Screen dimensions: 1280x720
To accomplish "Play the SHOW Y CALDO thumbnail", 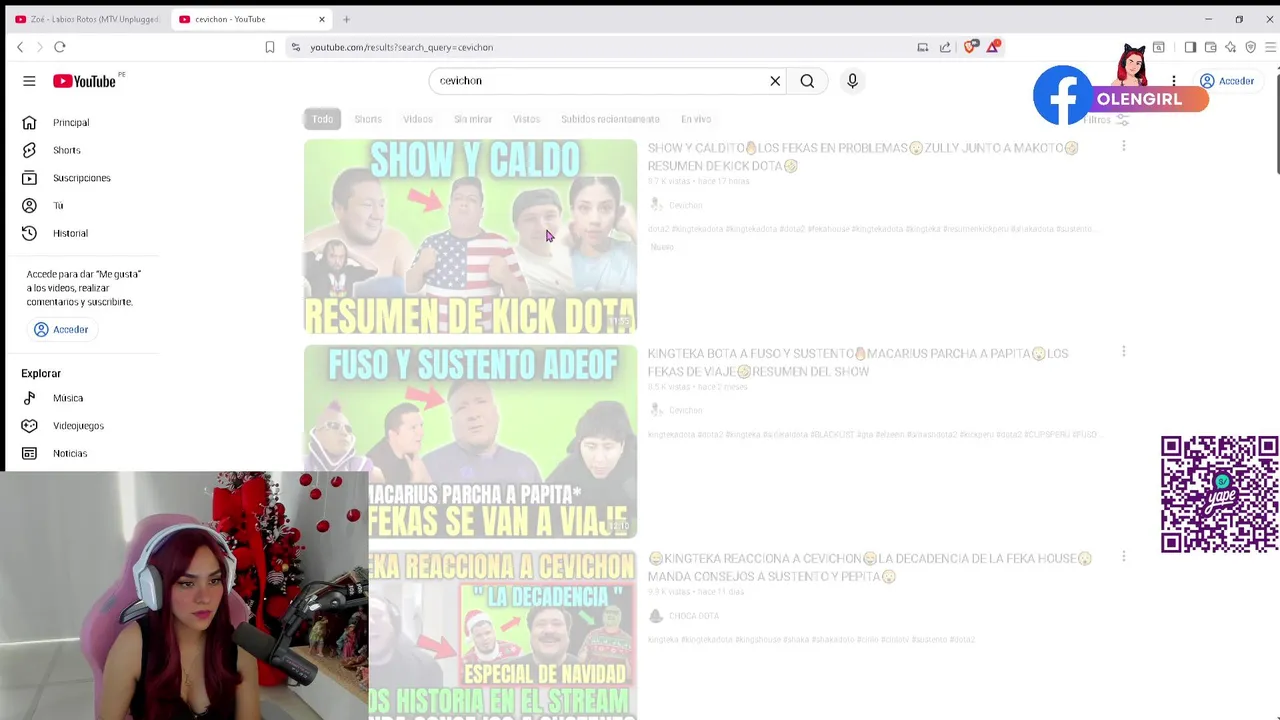I will point(470,236).
